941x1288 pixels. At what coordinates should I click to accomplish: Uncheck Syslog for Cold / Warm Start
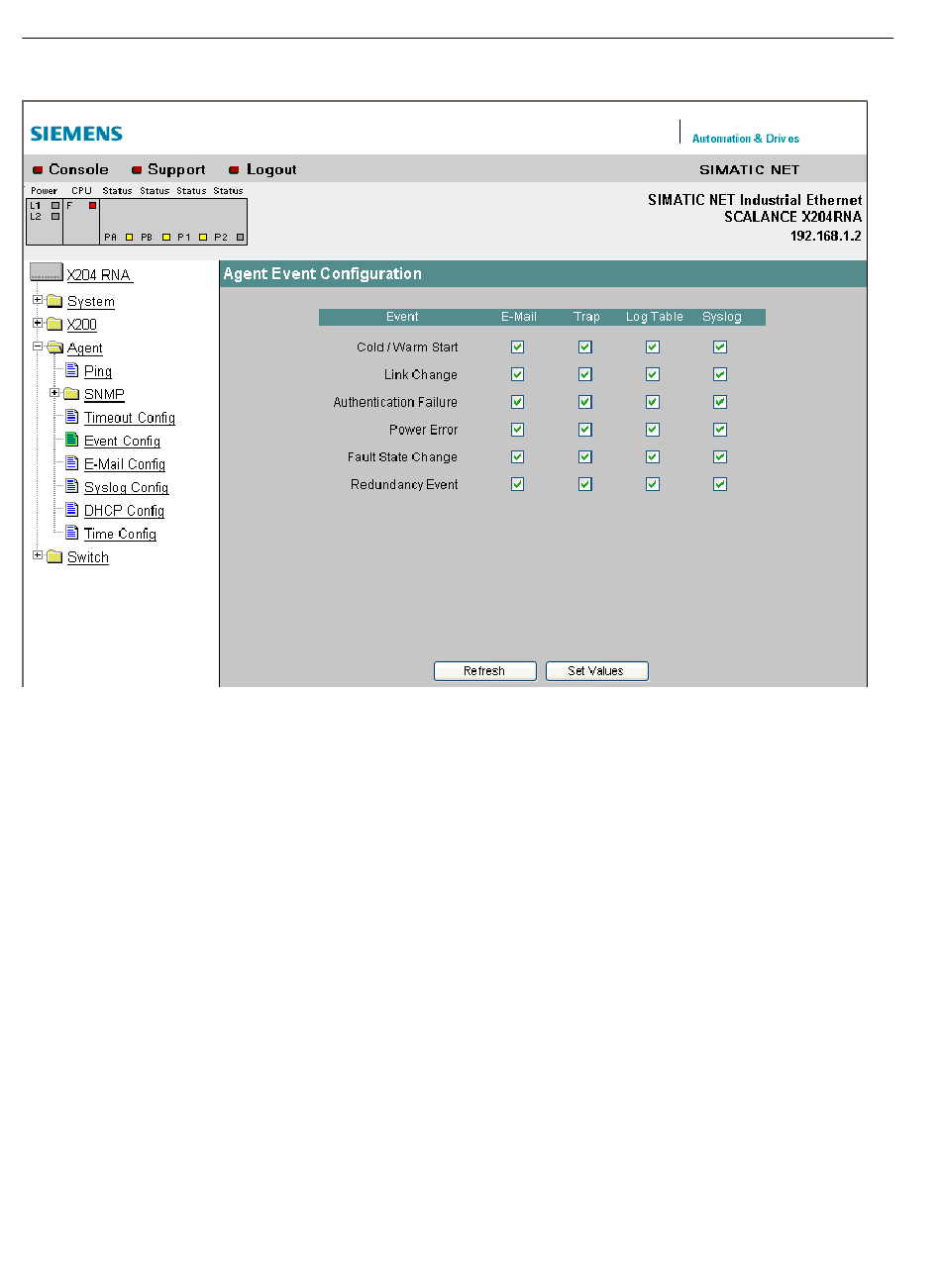[720, 347]
